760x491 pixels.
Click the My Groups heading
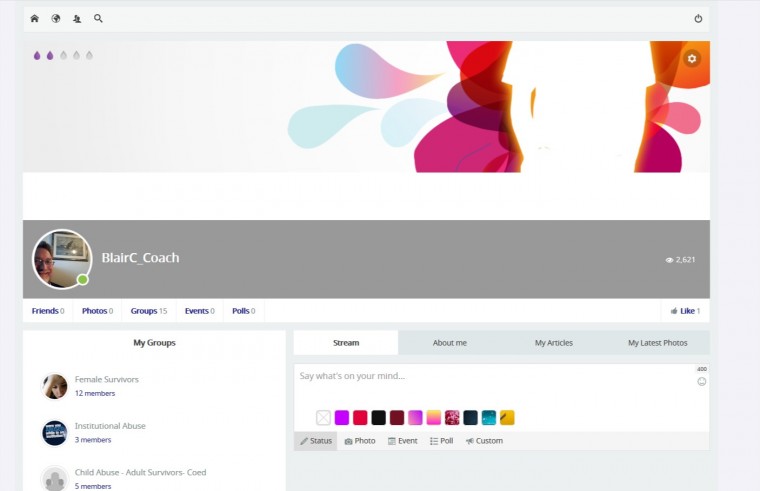(155, 343)
